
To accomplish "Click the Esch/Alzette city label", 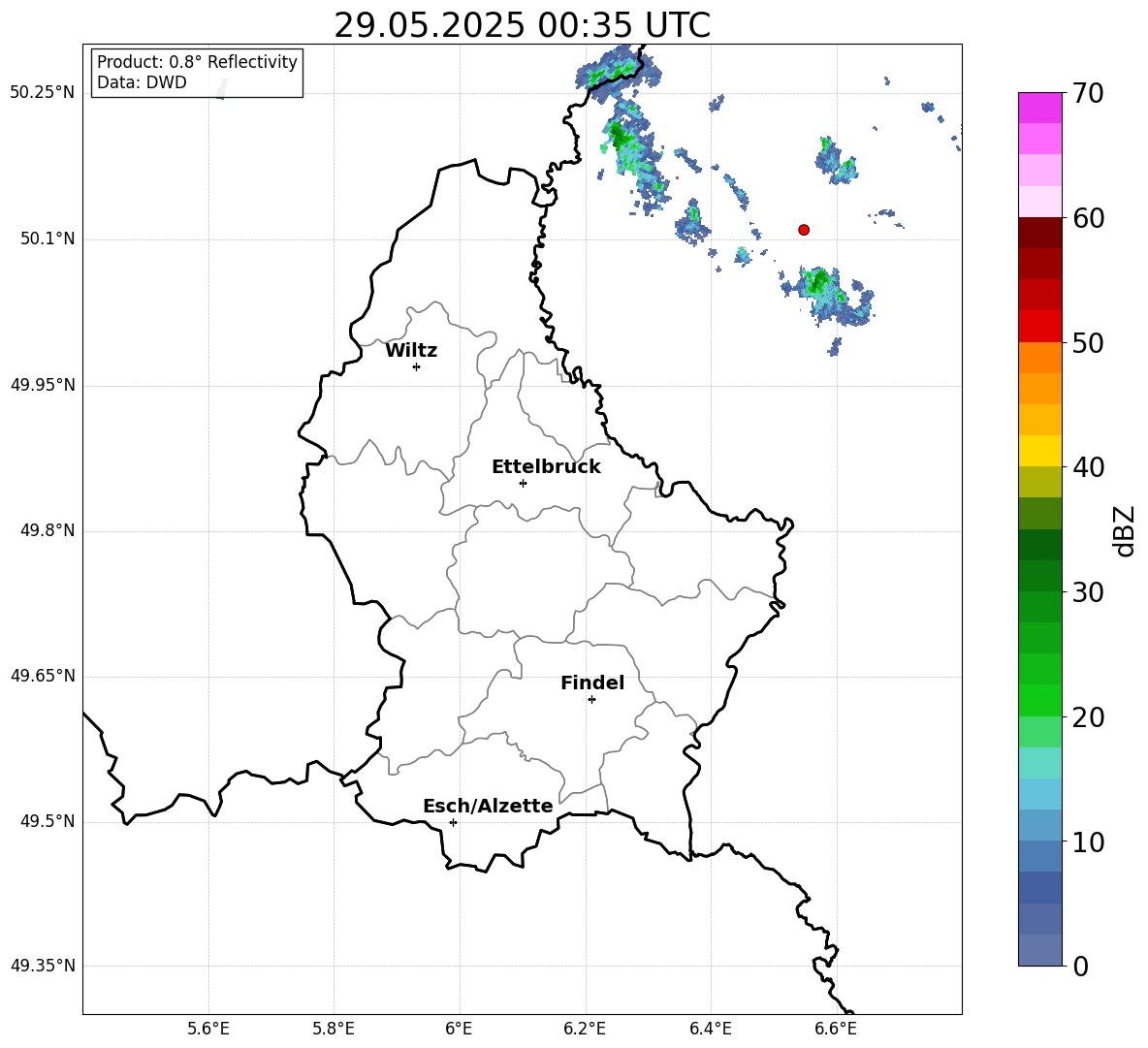I will click(488, 806).
